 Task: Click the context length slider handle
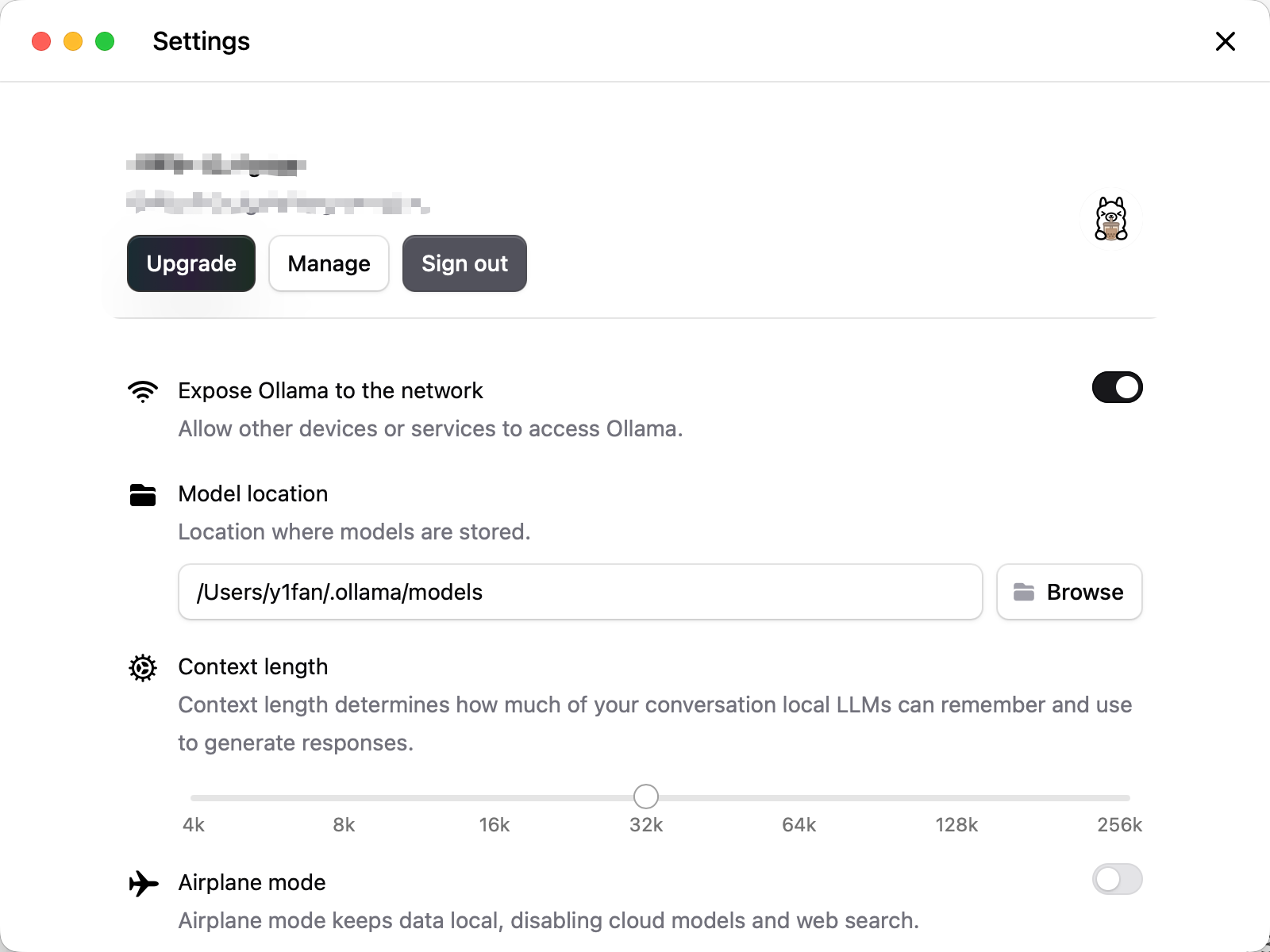646,797
